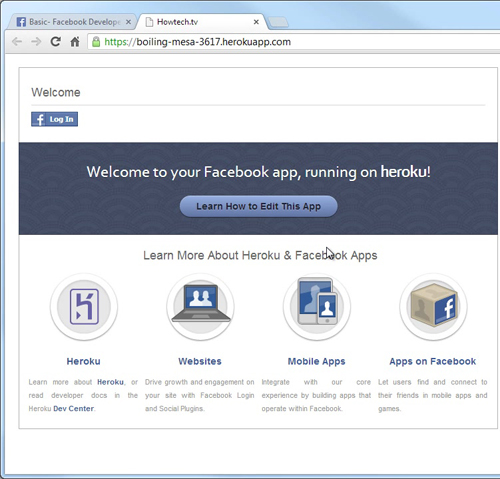Screen dimensions: 500x479
Task: Click the Welcome heading text
Action: 56,92
